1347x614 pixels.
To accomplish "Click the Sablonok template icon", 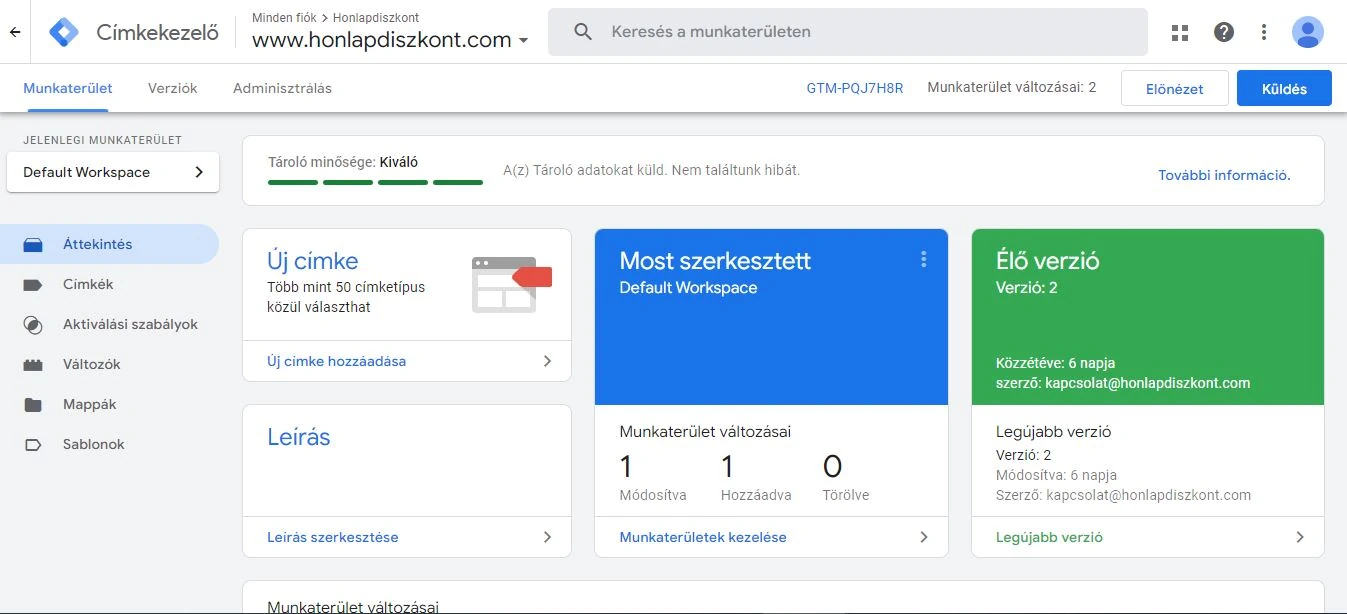I will [33, 445].
